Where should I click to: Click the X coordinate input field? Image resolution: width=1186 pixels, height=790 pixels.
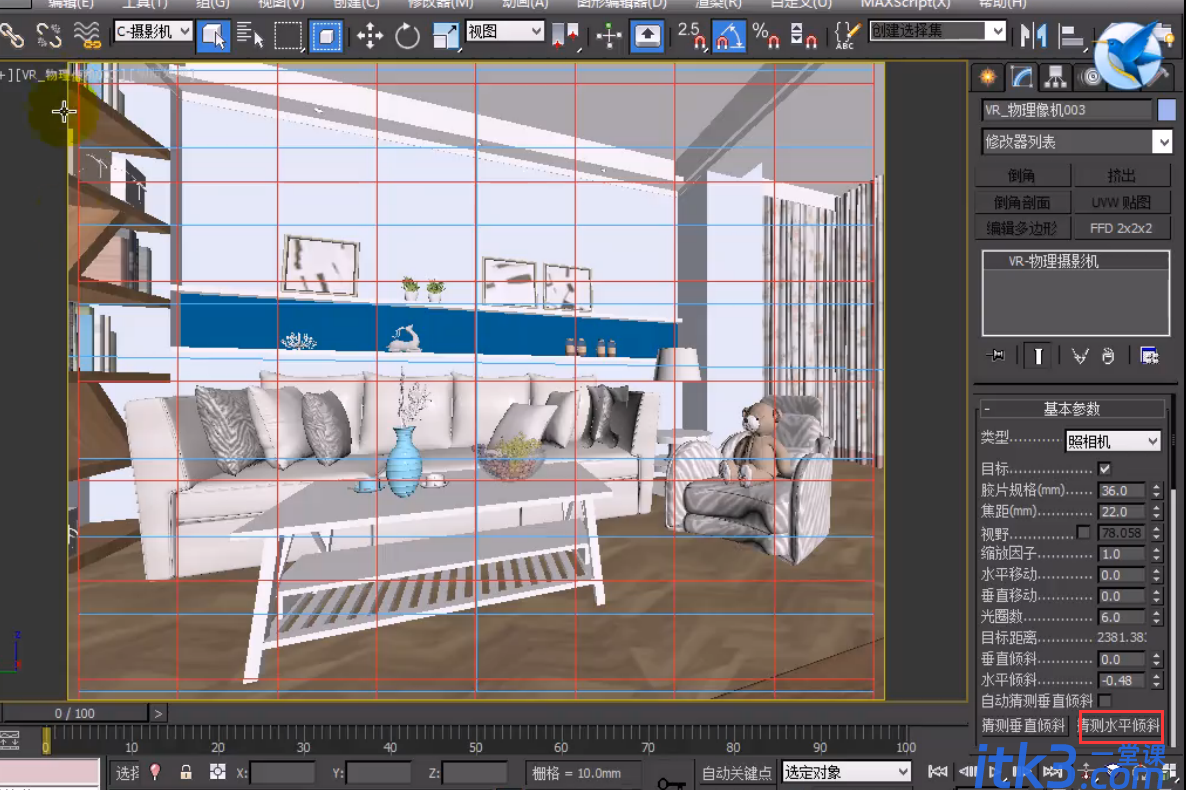pos(281,773)
